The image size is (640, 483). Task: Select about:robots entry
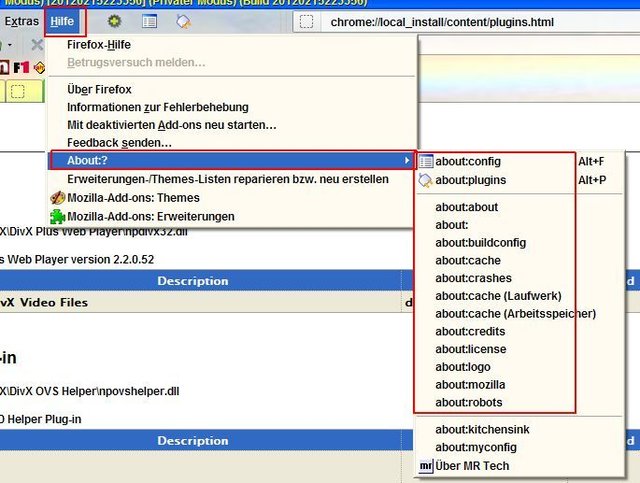click(x=519, y=403)
